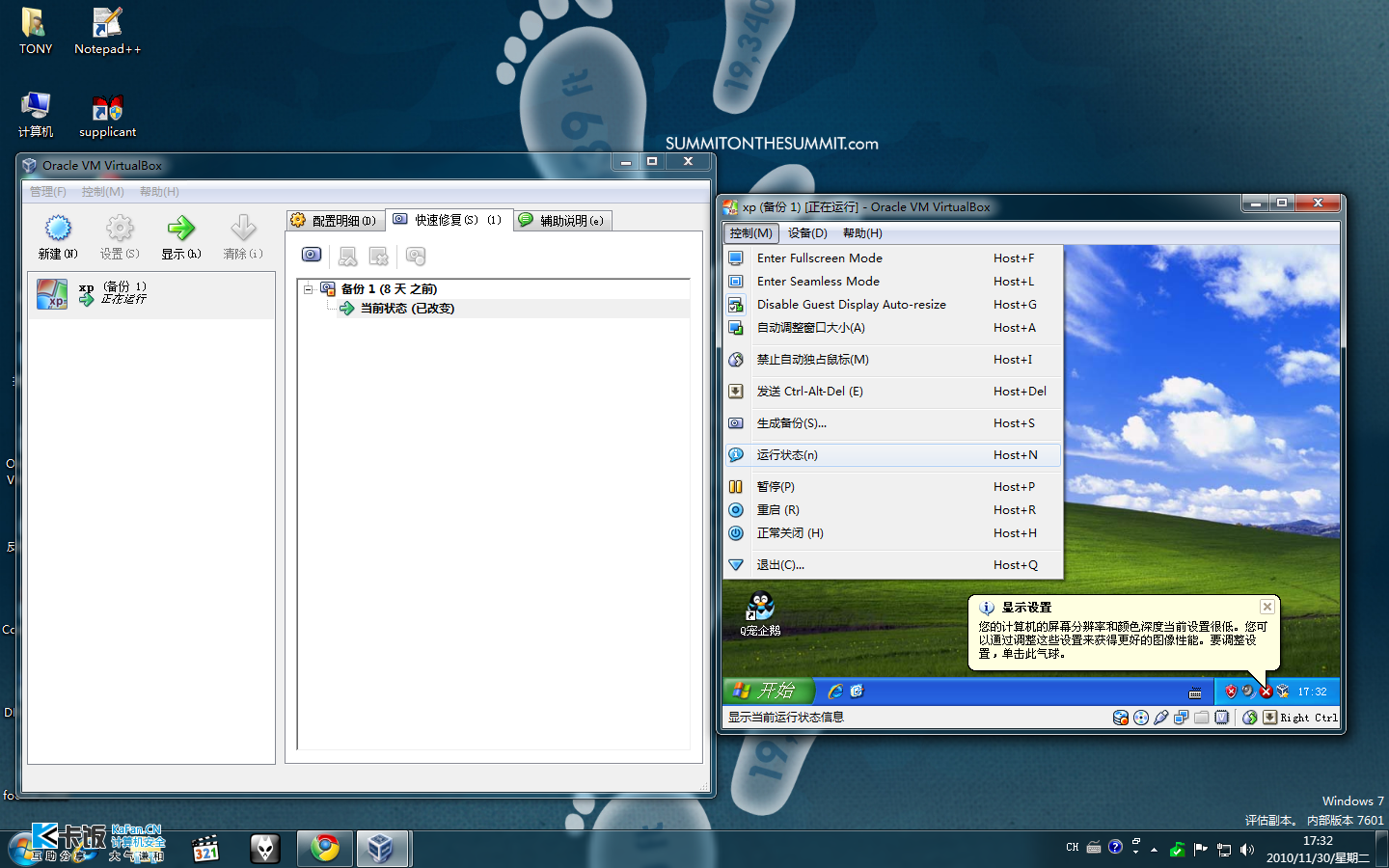Click VirtualBox in the Windows taskbar
The image size is (1389, 868).
point(383,849)
